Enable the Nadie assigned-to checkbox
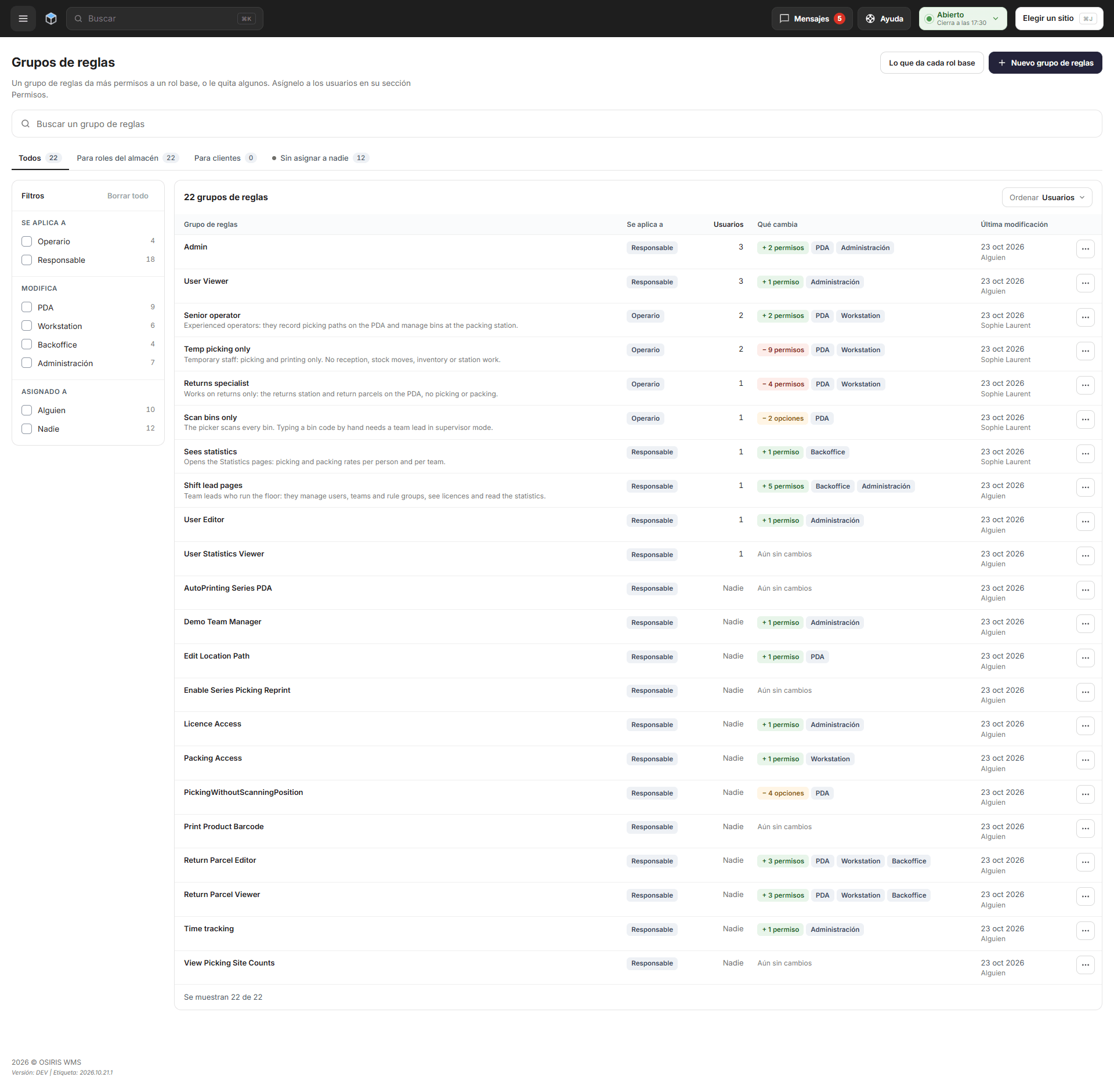The image size is (1114, 1092). pyautogui.click(x=27, y=429)
